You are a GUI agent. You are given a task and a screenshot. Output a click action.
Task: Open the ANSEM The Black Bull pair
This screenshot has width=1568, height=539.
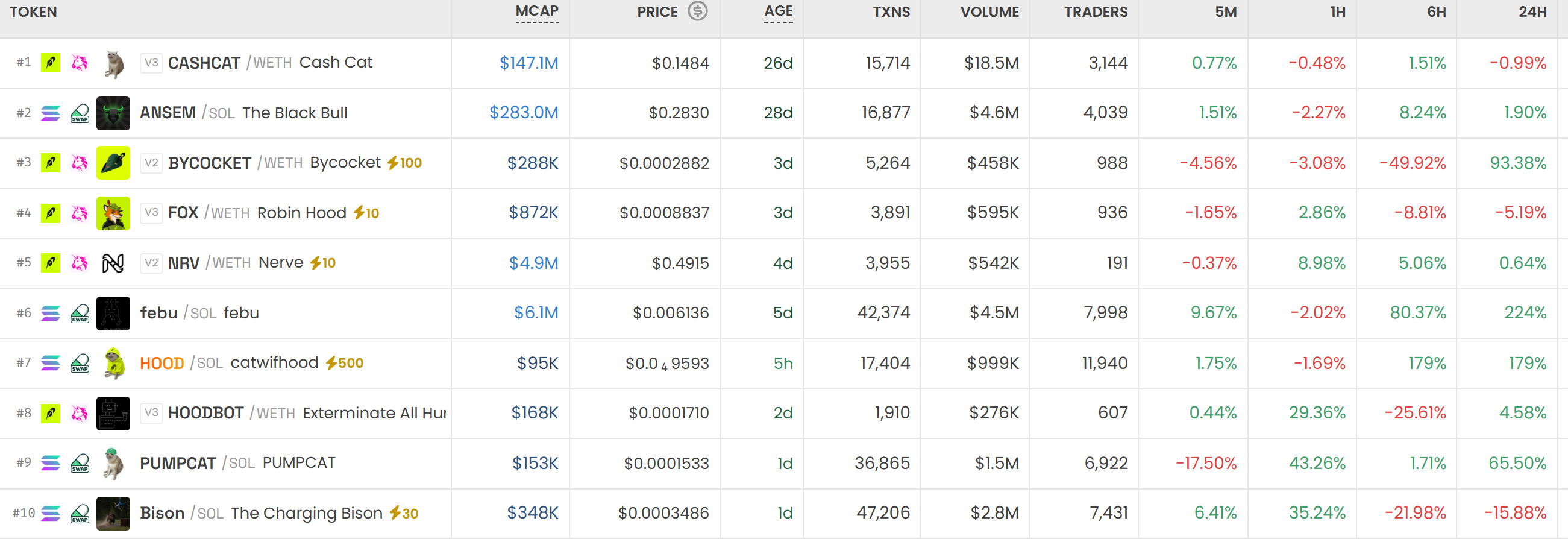pyautogui.click(x=243, y=113)
